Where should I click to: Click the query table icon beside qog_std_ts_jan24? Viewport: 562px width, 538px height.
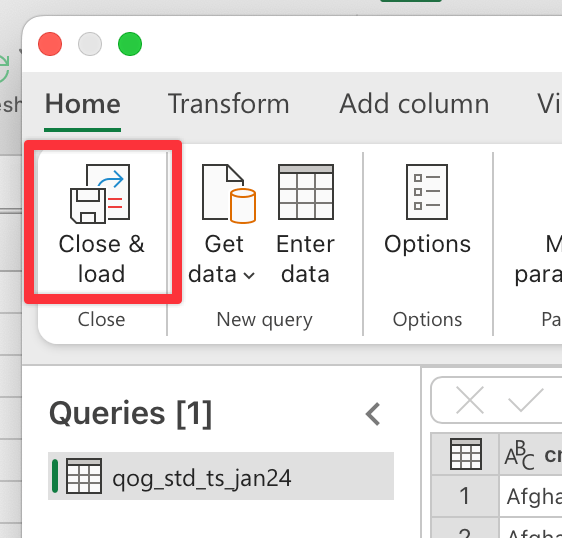coord(84,476)
